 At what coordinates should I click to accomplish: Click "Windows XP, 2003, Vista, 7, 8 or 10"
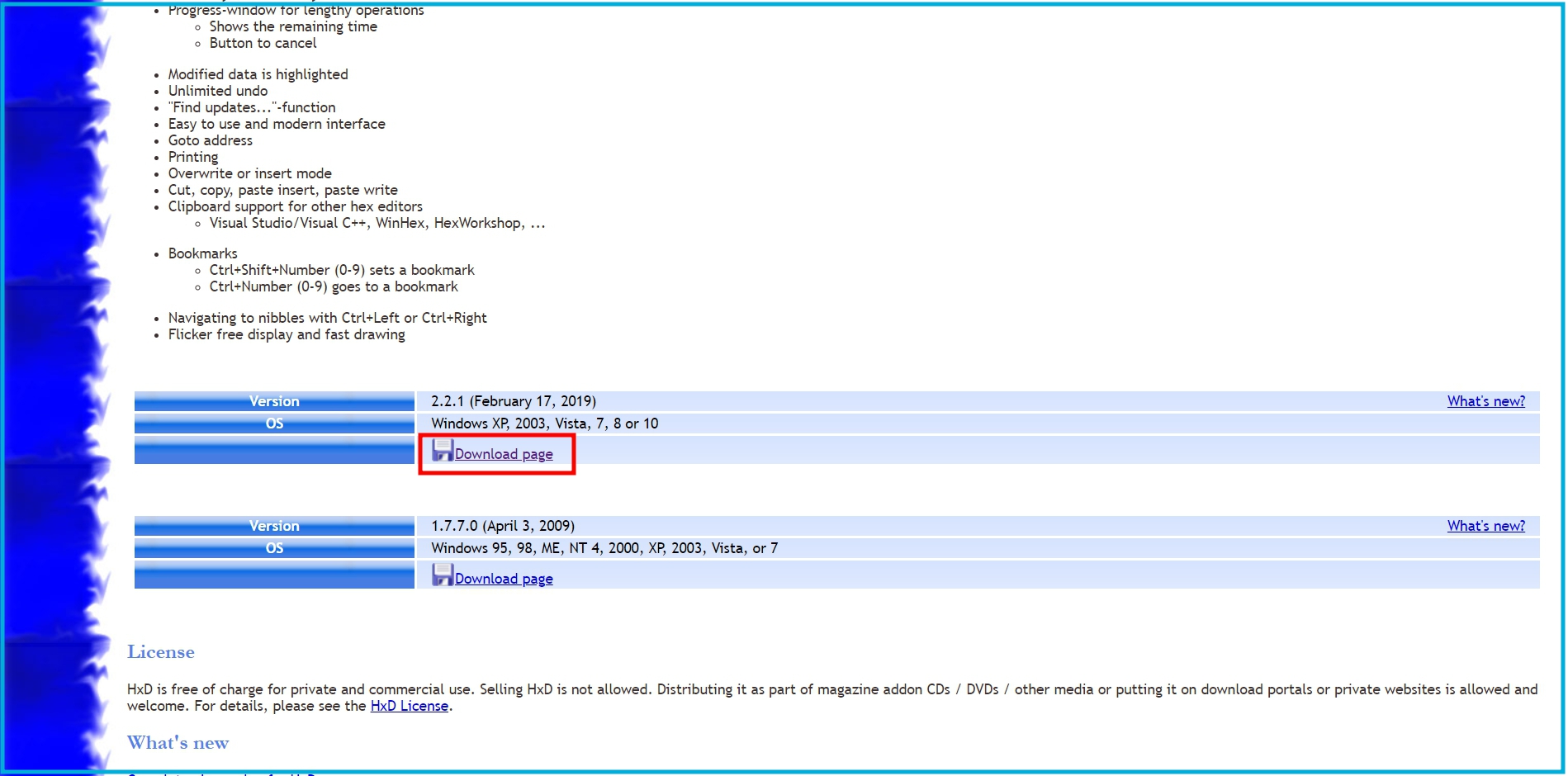coord(545,423)
